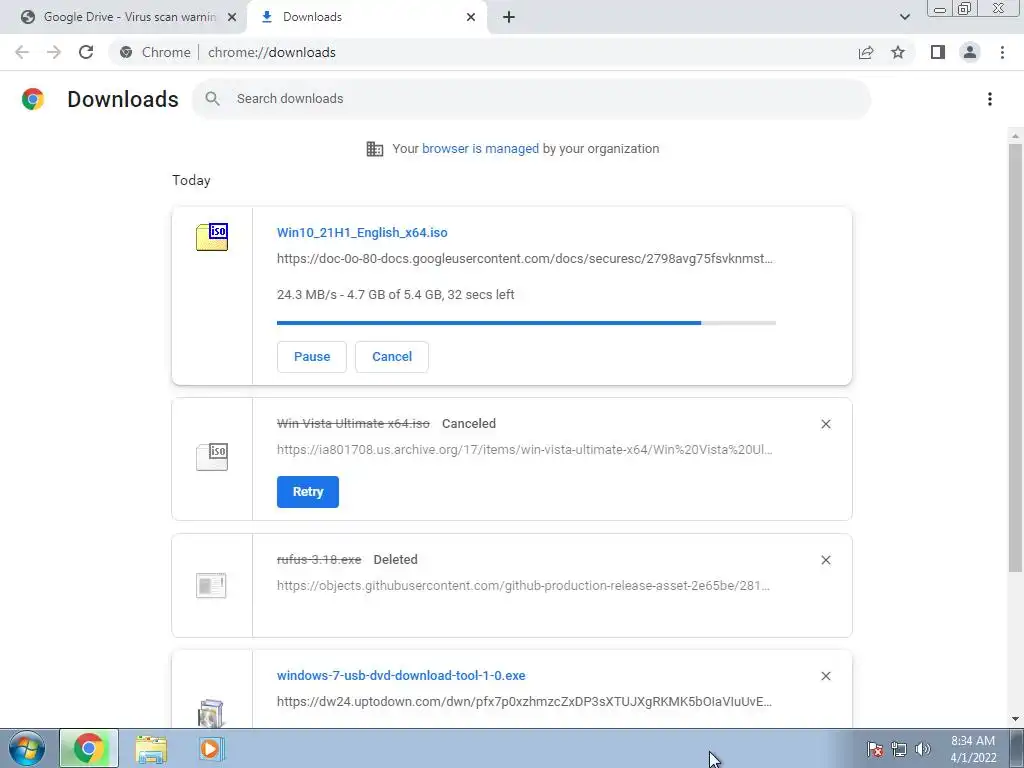Open the windows-7-usb-dvd-download-tool-1-0.exe link

click(x=401, y=675)
